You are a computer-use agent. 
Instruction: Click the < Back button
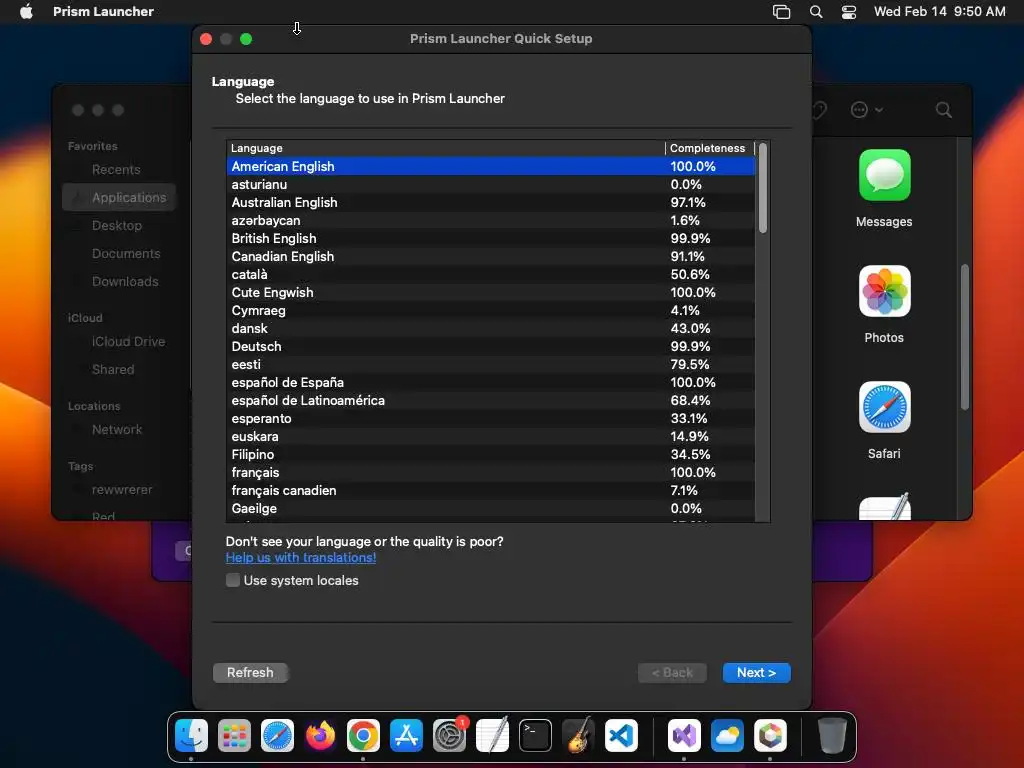(x=672, y=673)
